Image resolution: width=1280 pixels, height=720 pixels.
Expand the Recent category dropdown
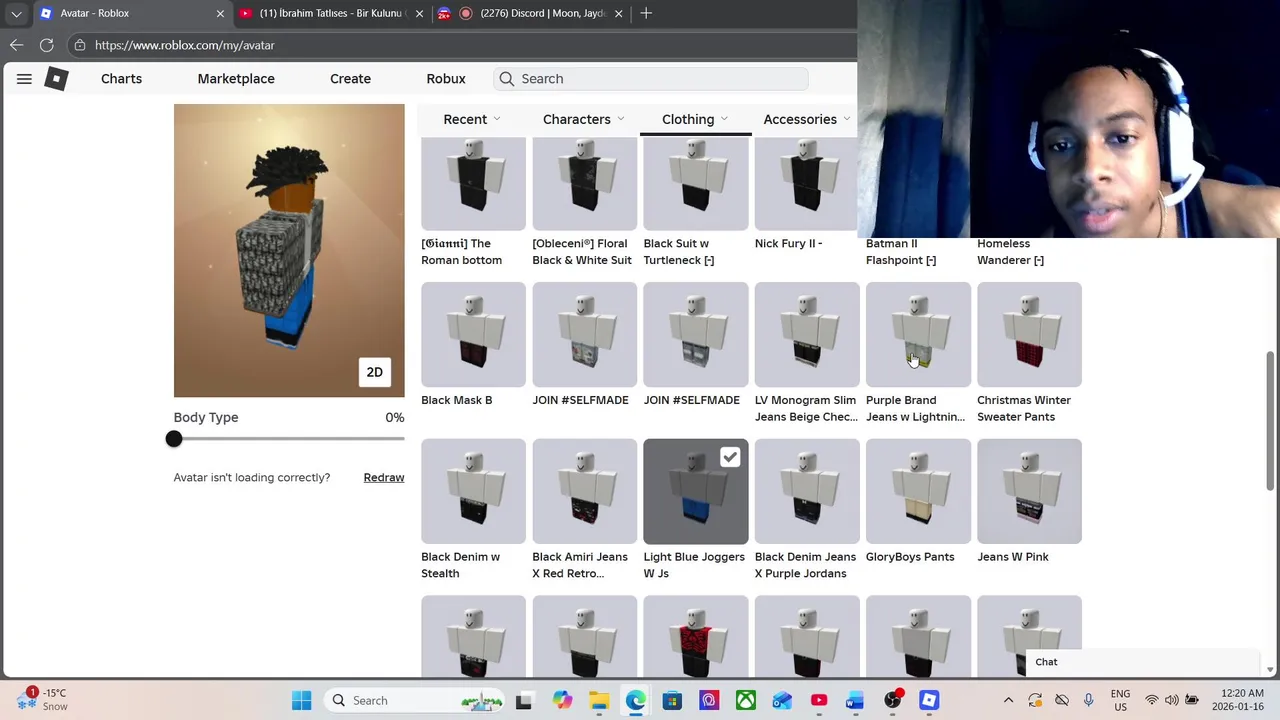click(471, 119)
